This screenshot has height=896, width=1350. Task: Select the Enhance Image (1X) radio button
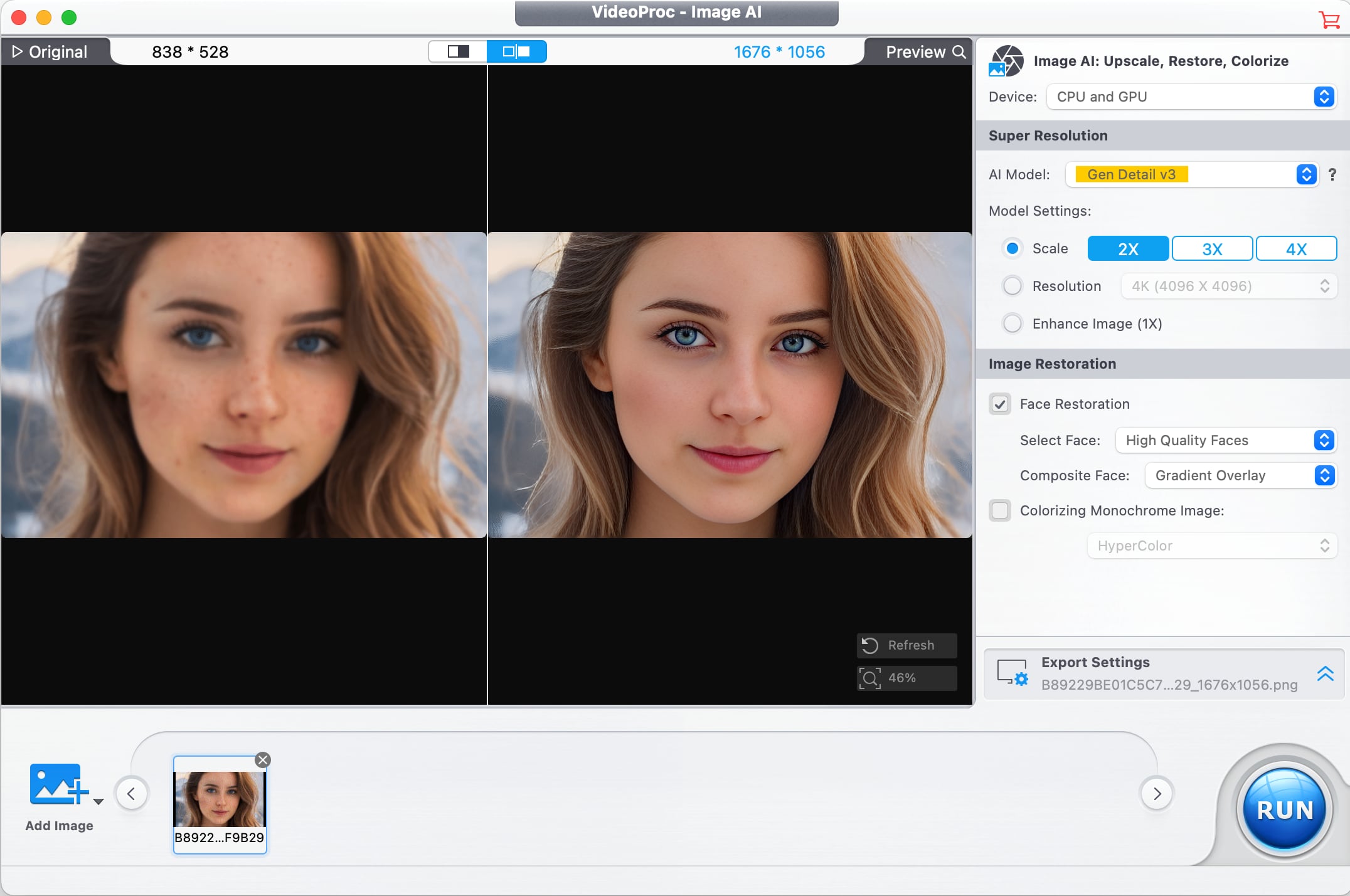coord(1012,324)
